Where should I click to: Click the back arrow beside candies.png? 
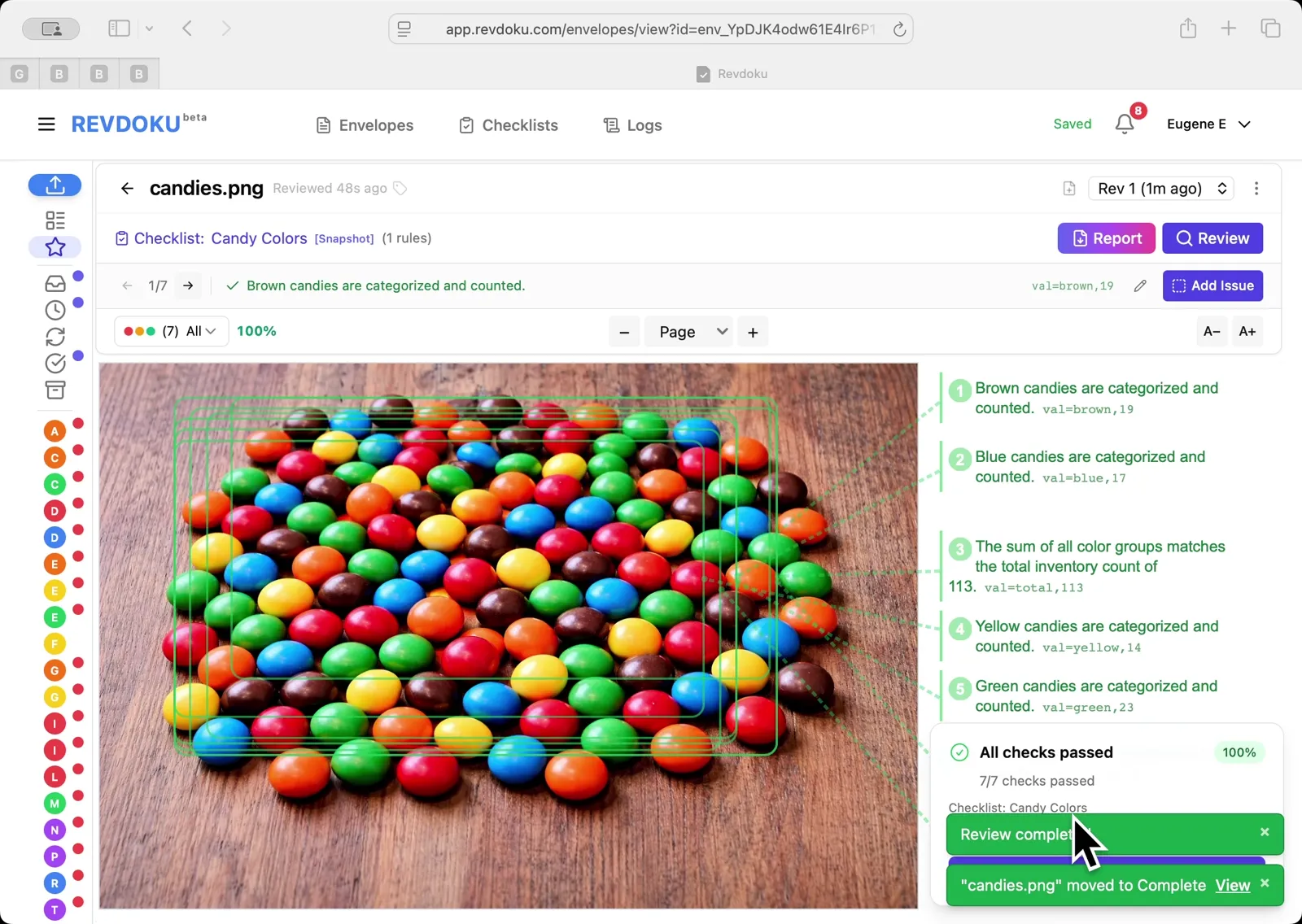(127, 189)
